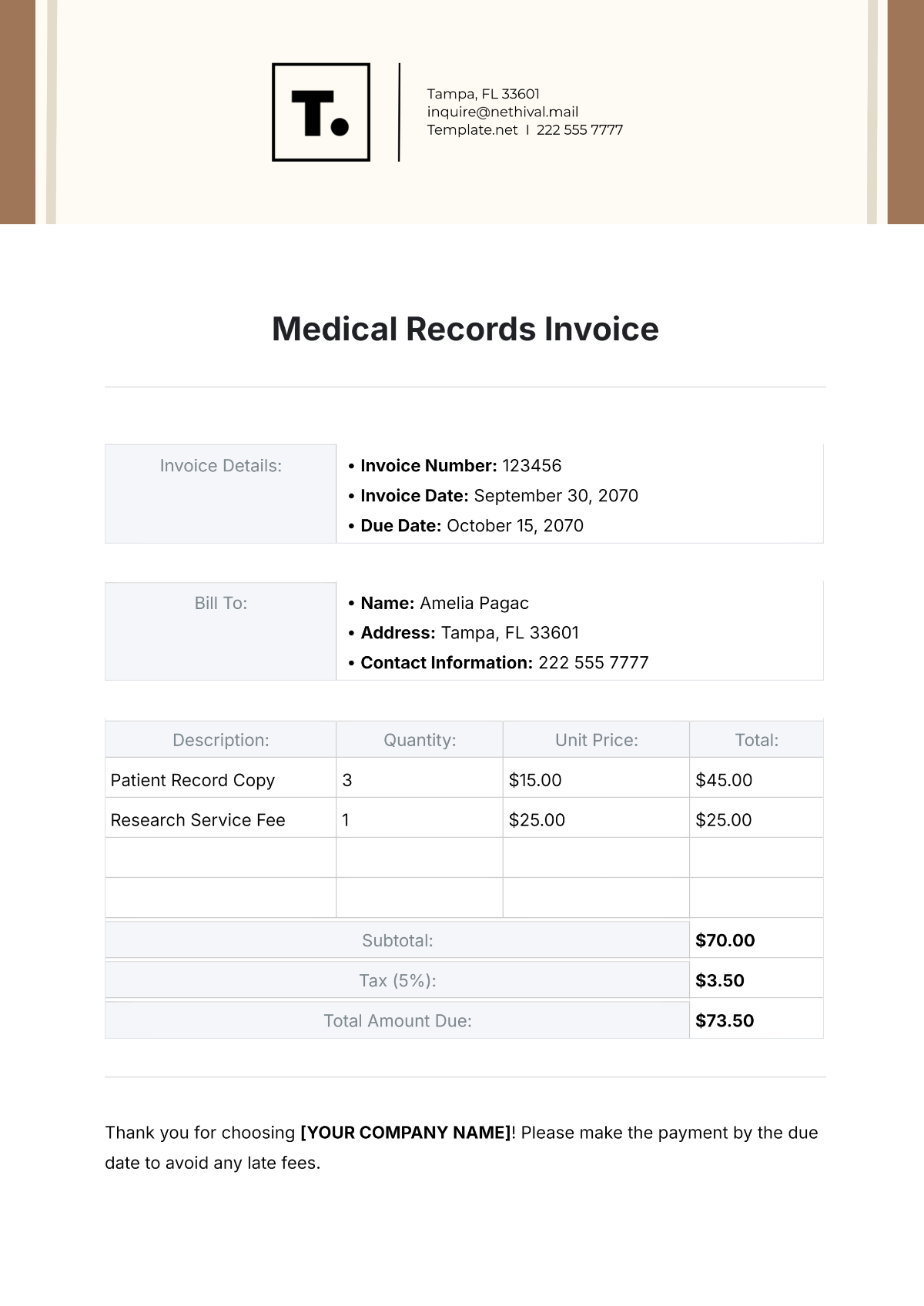The image size is (924, 1306).
Task: Click the Template.net website text
Action: 472,130
